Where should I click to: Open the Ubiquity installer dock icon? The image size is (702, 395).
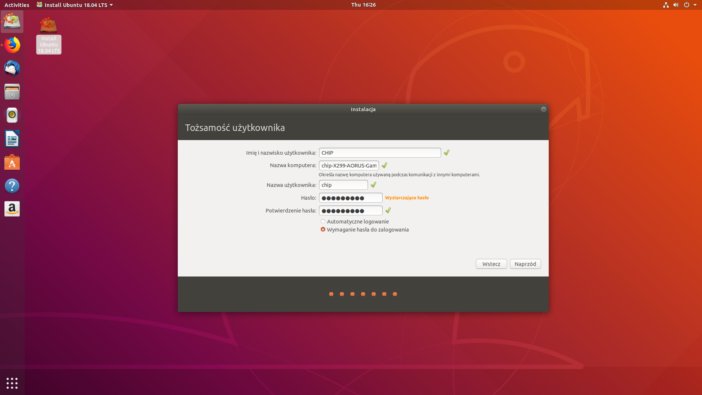tap(12, 21)
